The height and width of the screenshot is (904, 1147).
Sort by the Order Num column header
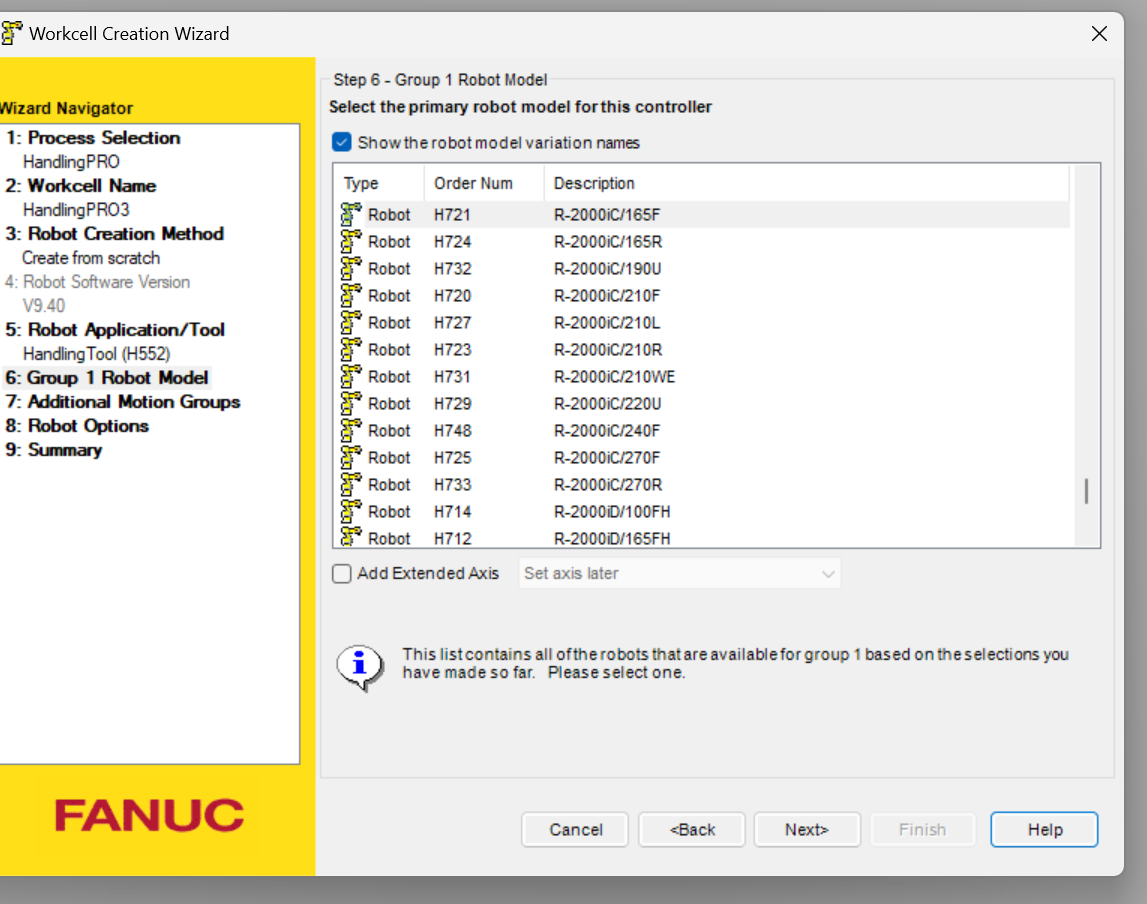click(x=484, y=183)
